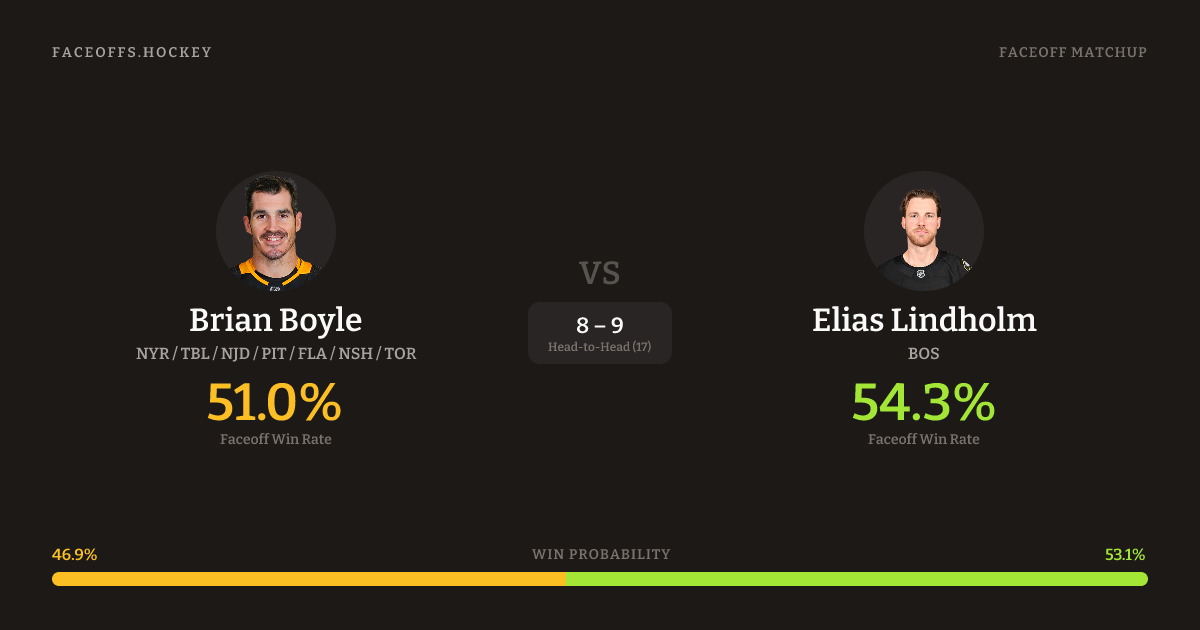Click the 51.0% faceoff win rate

(275, 402)
